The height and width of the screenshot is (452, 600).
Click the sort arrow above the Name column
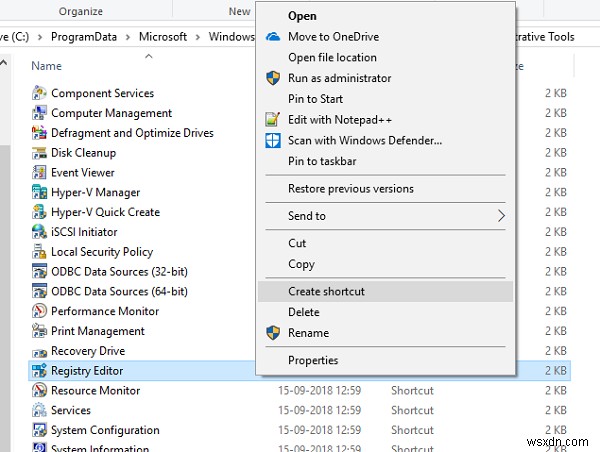pos(149,57)
